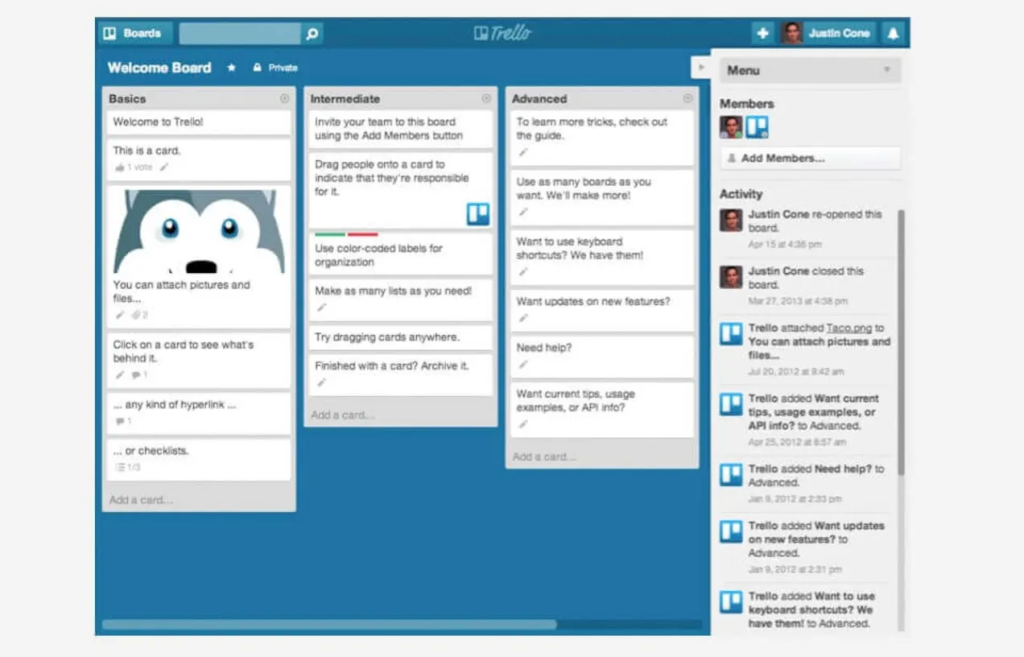This screenshot has height=657, width=1024.
Task: Add a card to the Intermediate list
Action: 343,415
